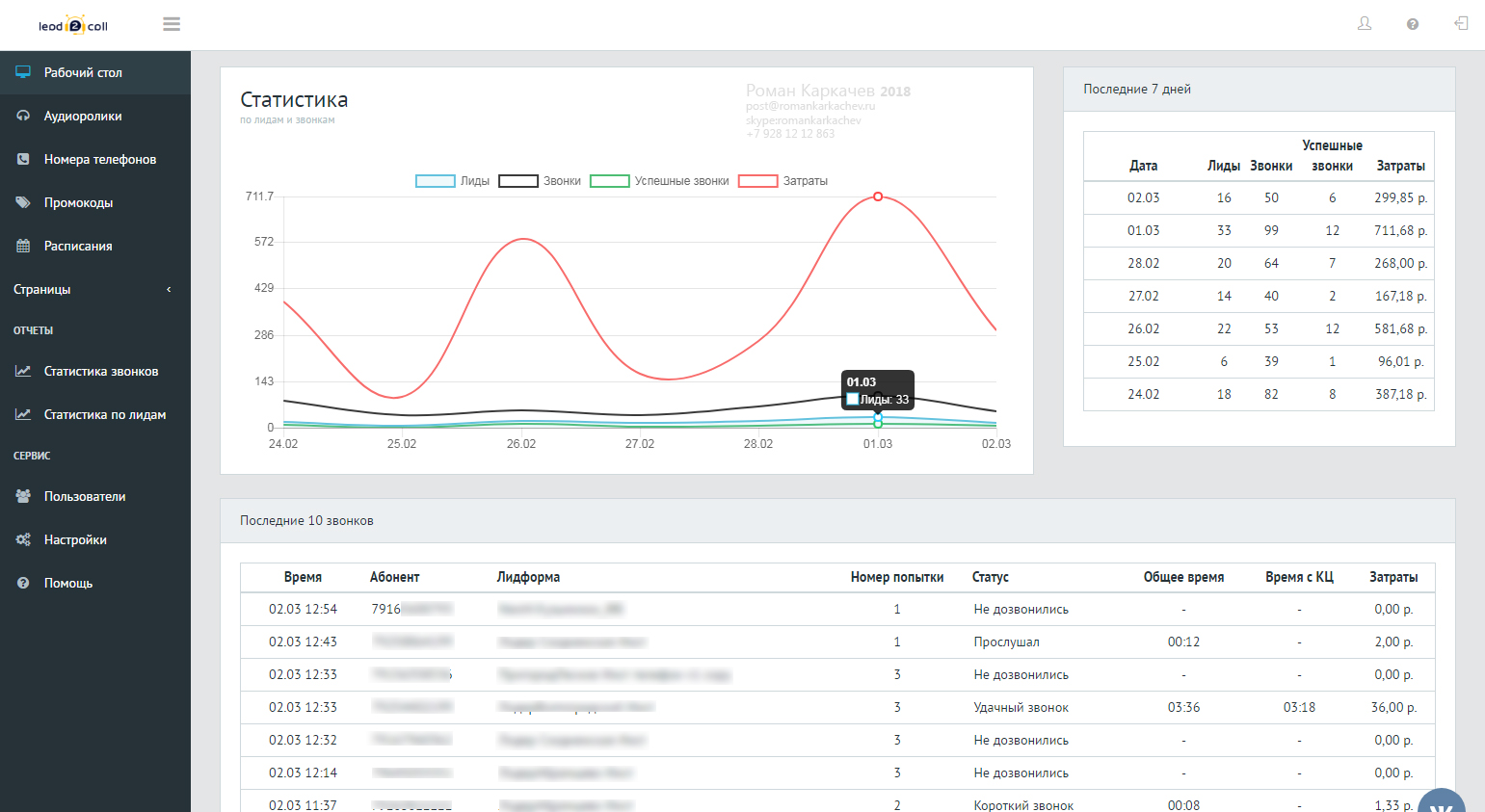
Task: Open Аудиоролики headphones menu item
Action: point(95,116)
